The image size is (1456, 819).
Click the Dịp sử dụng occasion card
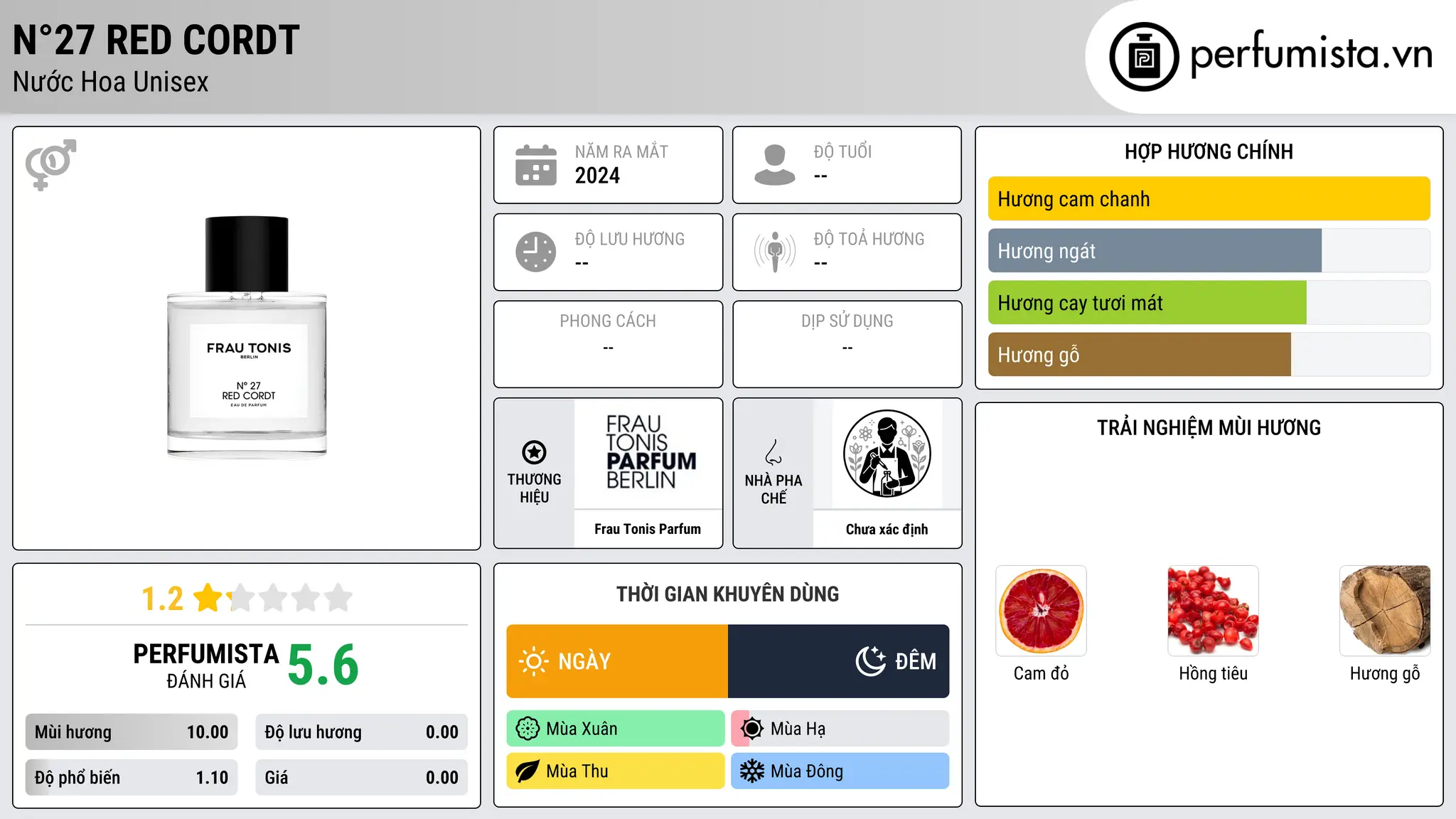pos(847,344)
